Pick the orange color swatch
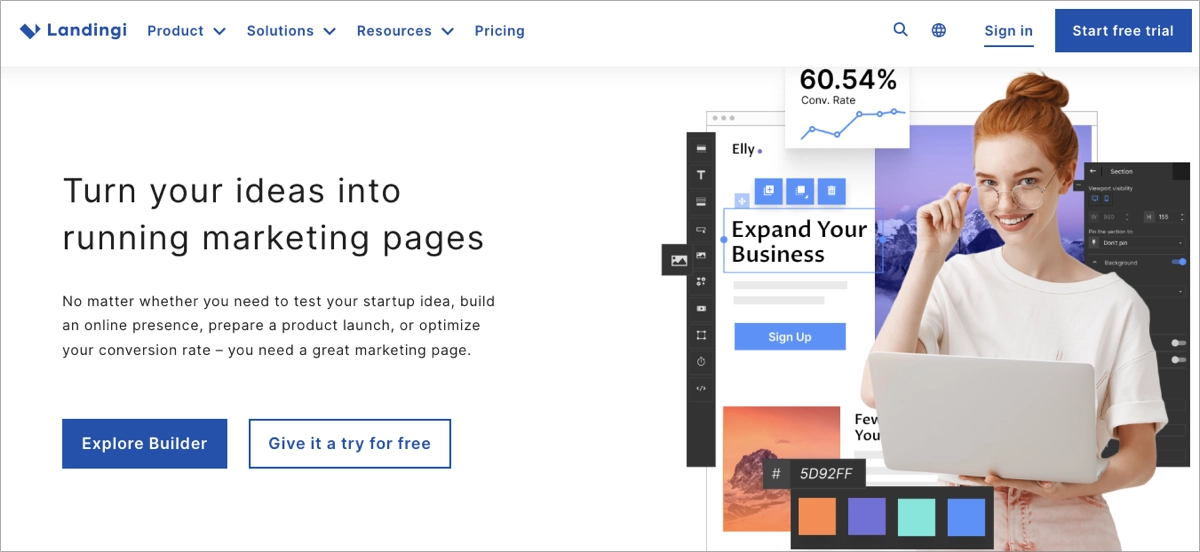Viewport: 1200px width, 552px height. 816,517
